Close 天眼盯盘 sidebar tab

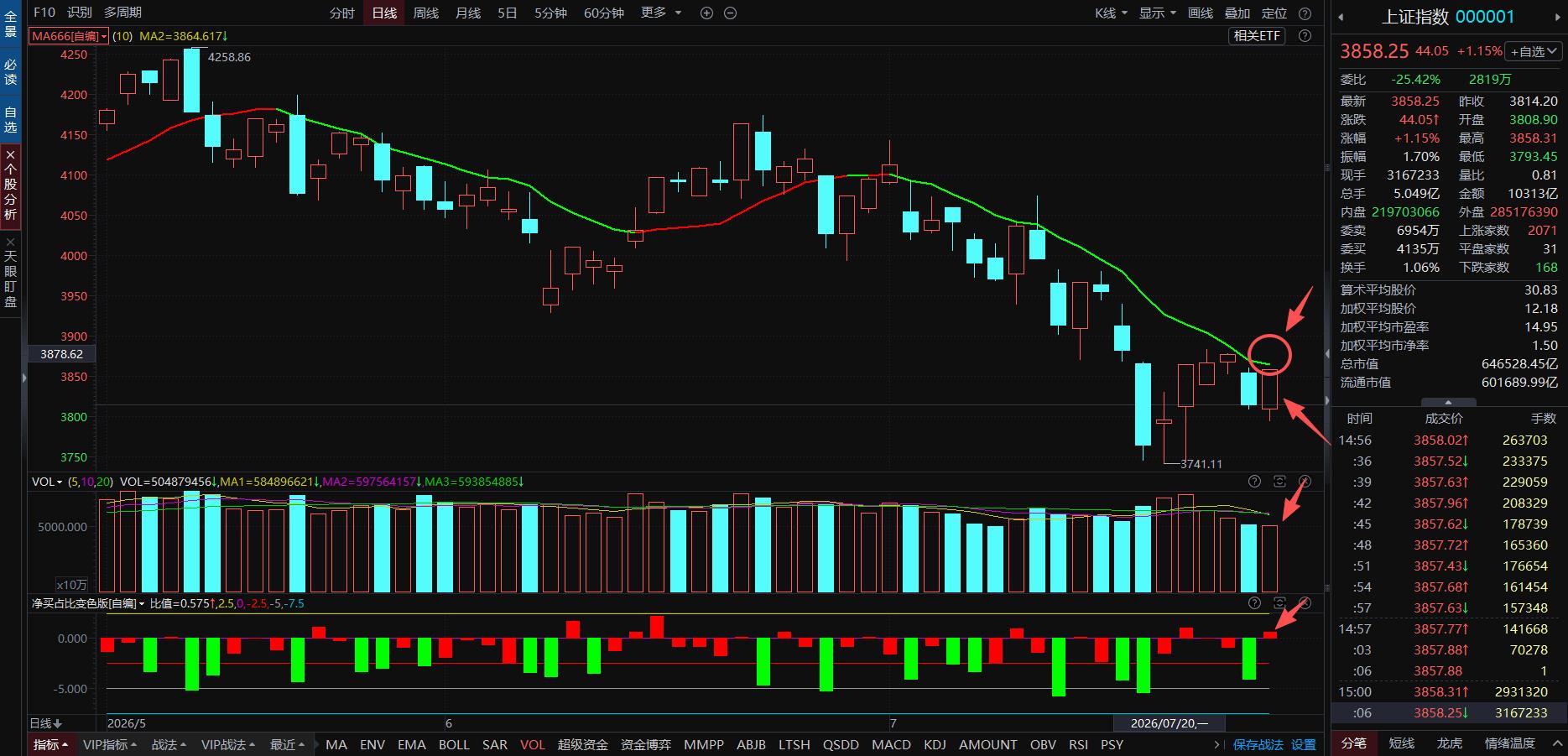point(11,242)
